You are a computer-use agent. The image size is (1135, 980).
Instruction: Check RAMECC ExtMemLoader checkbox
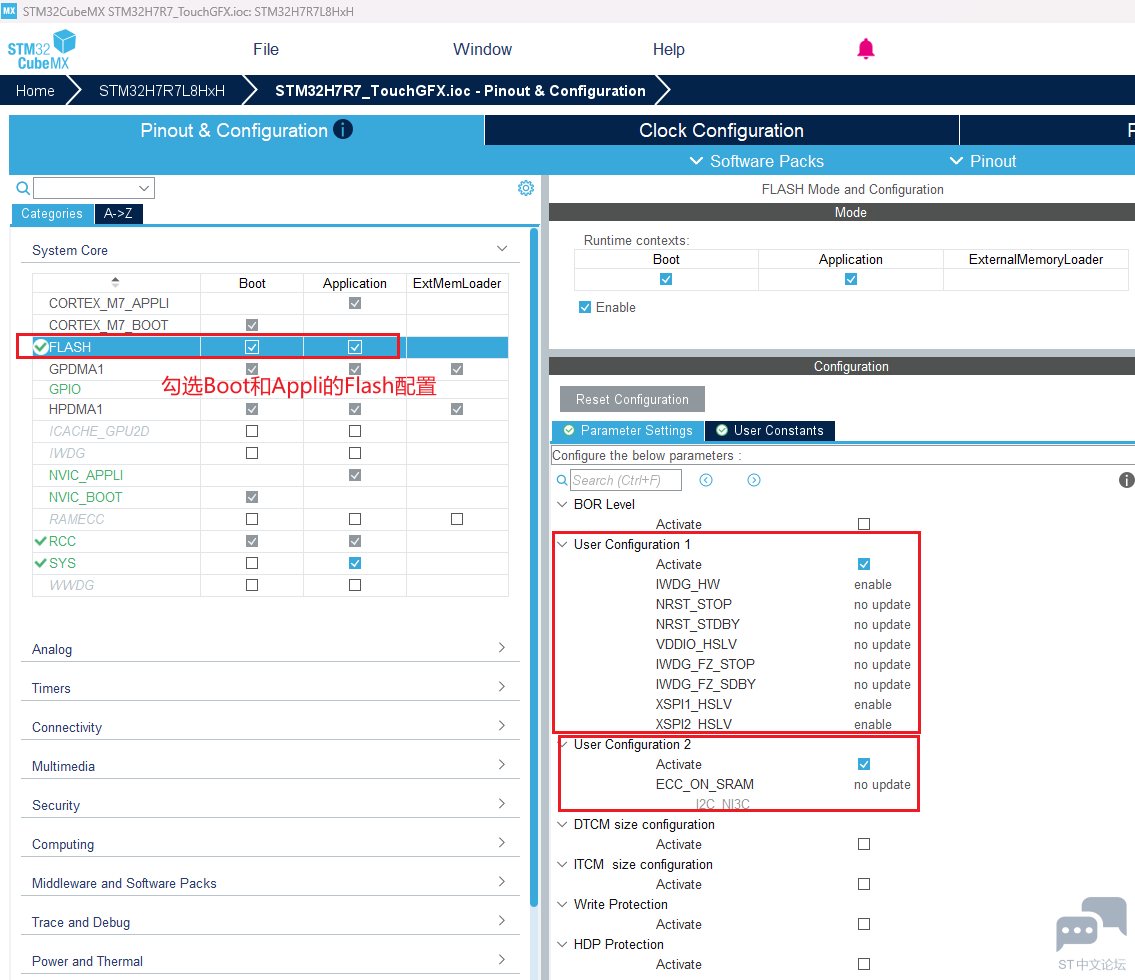coord(457,519)
